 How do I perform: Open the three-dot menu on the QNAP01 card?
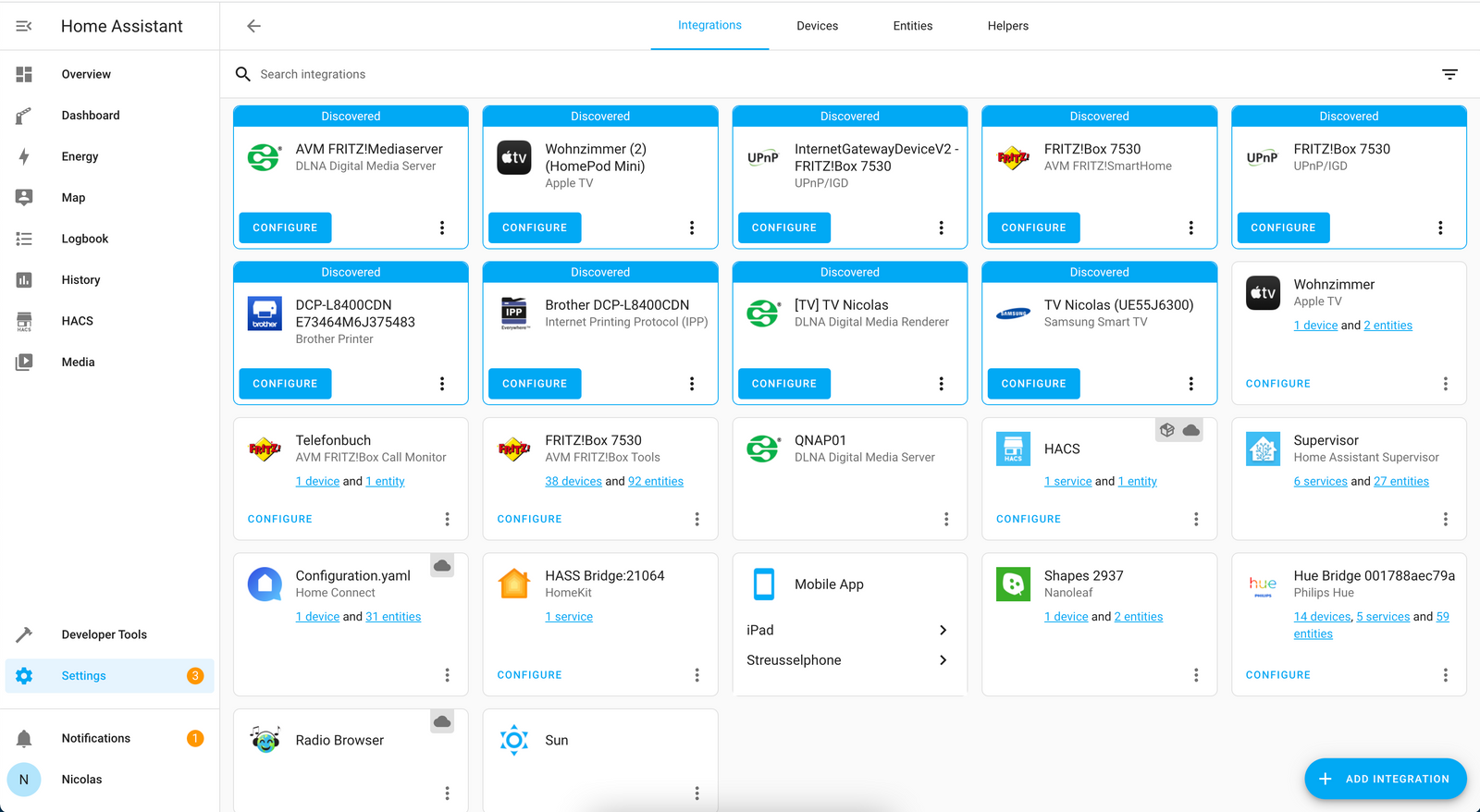point(946,519)
